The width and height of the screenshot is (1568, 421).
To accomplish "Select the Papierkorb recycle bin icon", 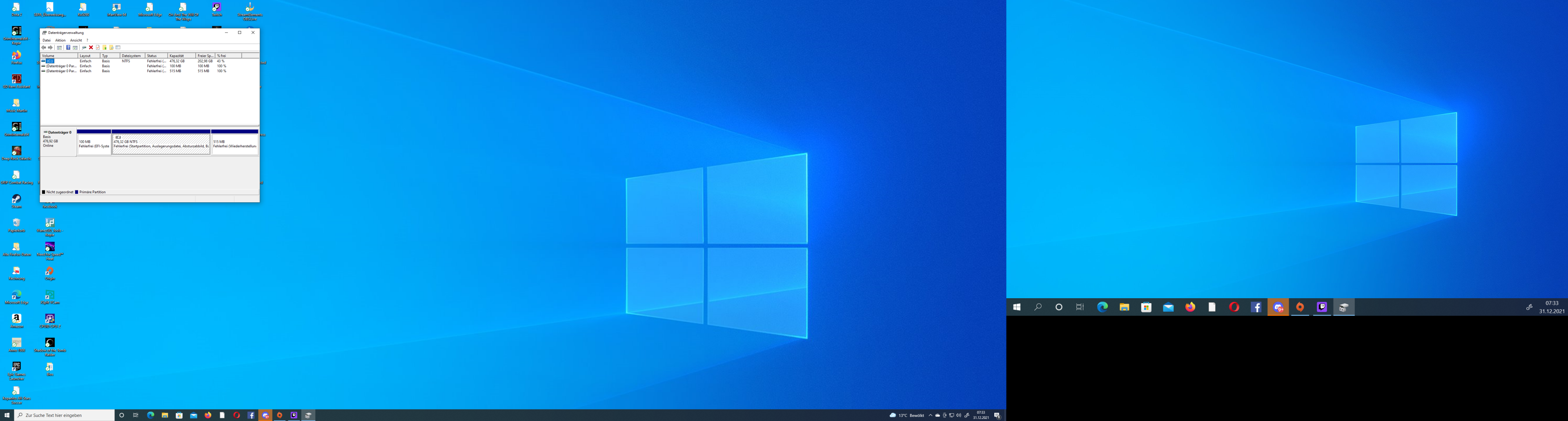I will click(x=16, y=226).
